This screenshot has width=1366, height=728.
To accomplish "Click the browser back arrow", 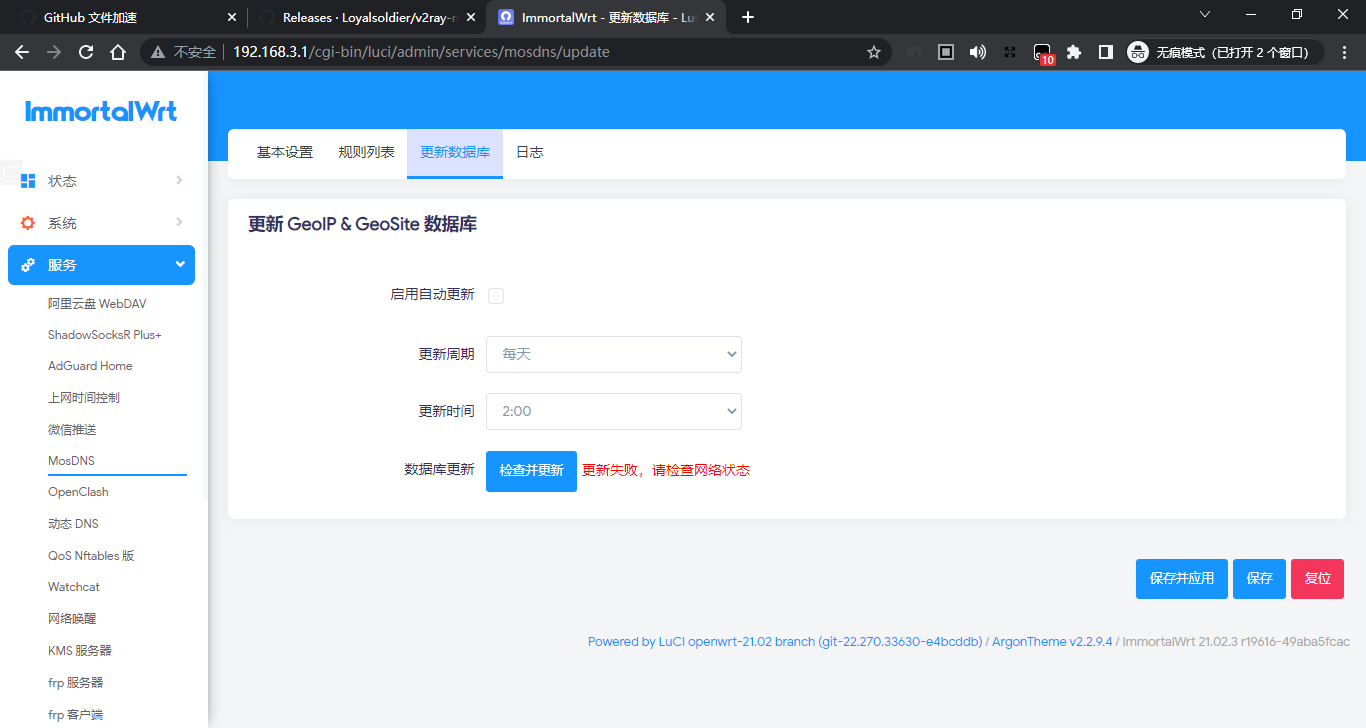I will [22, 51].
